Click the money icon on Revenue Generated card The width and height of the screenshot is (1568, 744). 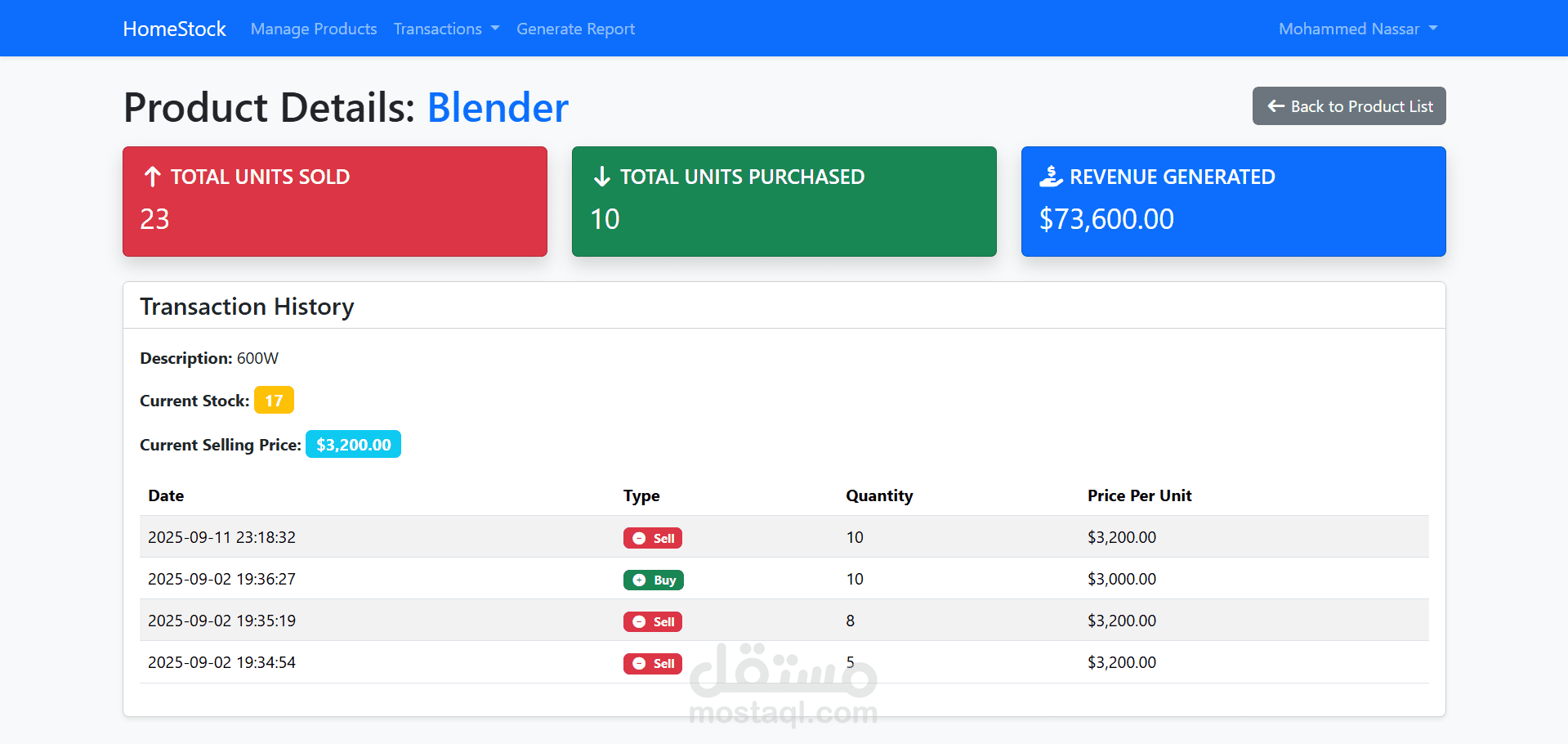click(x=1050, y=175)
